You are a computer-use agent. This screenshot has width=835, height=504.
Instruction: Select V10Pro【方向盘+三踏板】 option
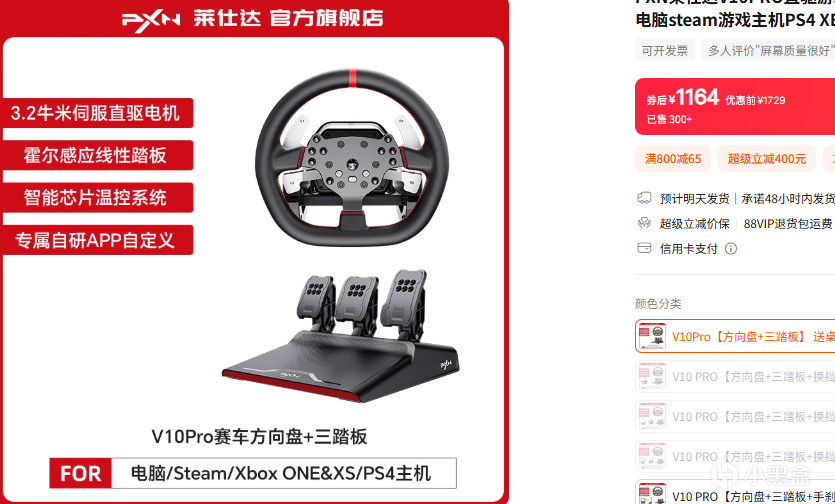[x=735, y=336]
